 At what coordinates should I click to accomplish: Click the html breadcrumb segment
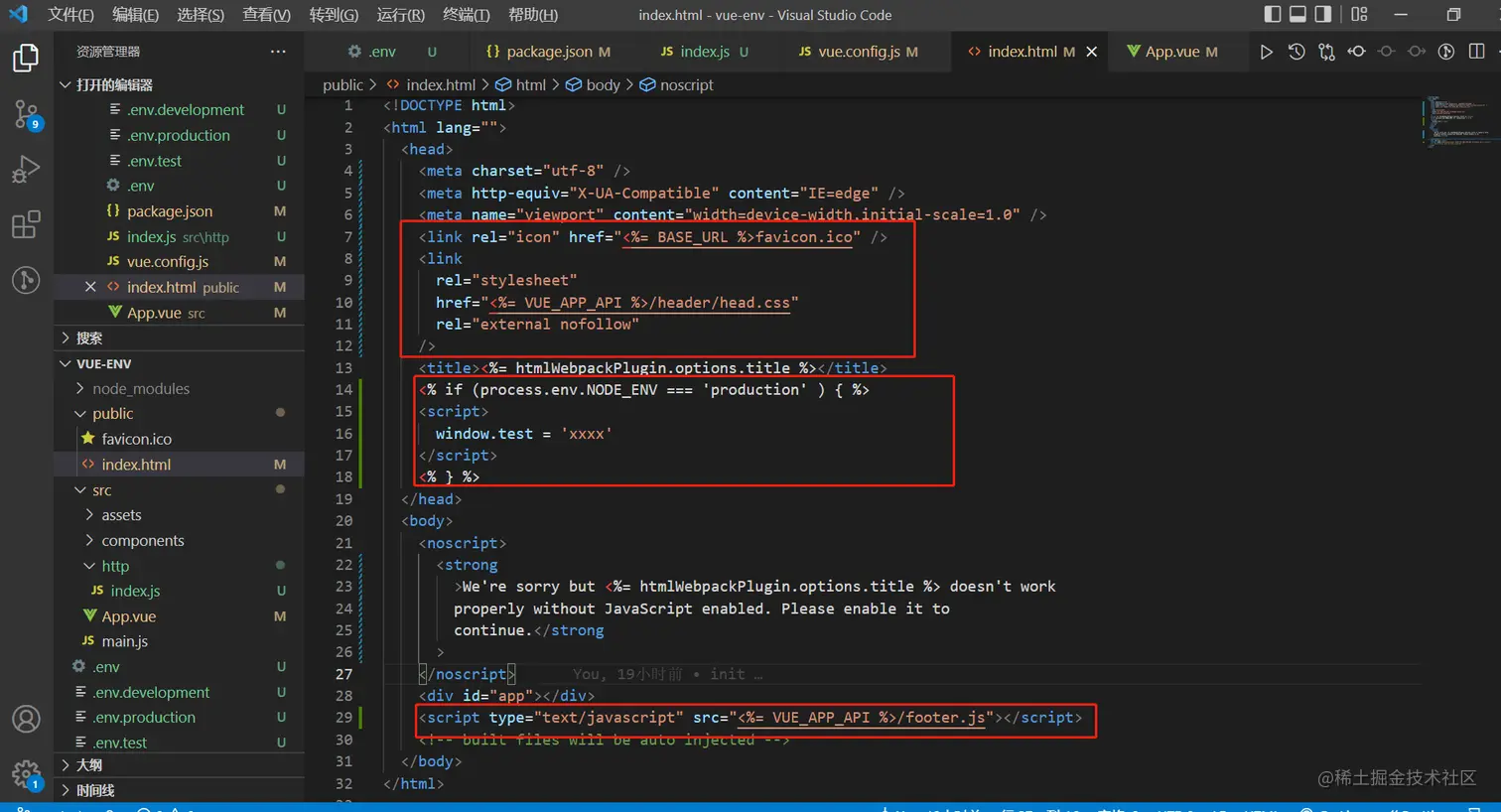coord(520,85)
